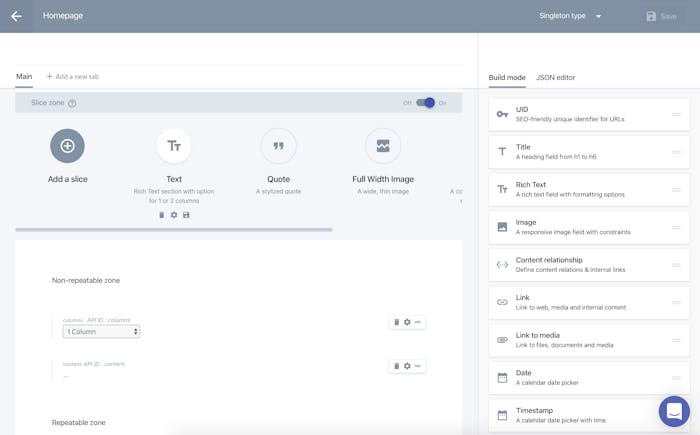Click the 'columns API ID : columns' label
700x435 pixels.
tap(96, 320)
